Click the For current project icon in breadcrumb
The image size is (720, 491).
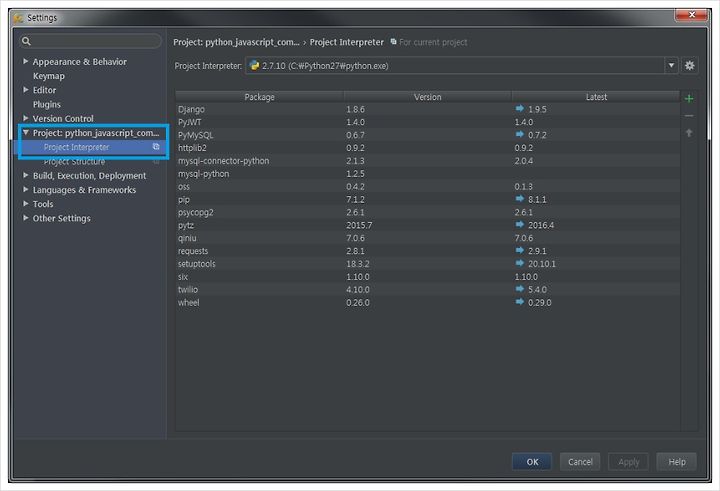(394, 42)
